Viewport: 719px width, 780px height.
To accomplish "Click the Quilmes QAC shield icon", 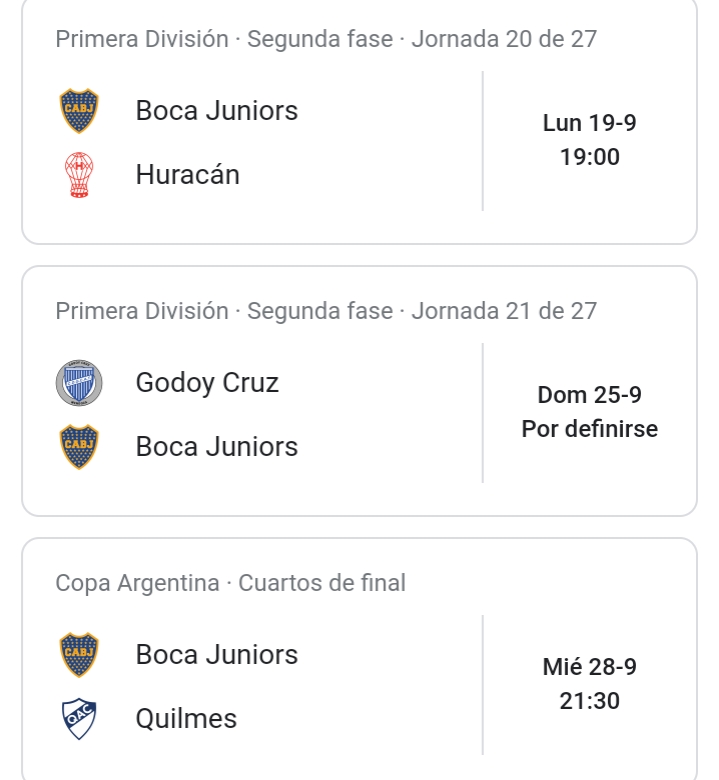I will click(79, 719).
